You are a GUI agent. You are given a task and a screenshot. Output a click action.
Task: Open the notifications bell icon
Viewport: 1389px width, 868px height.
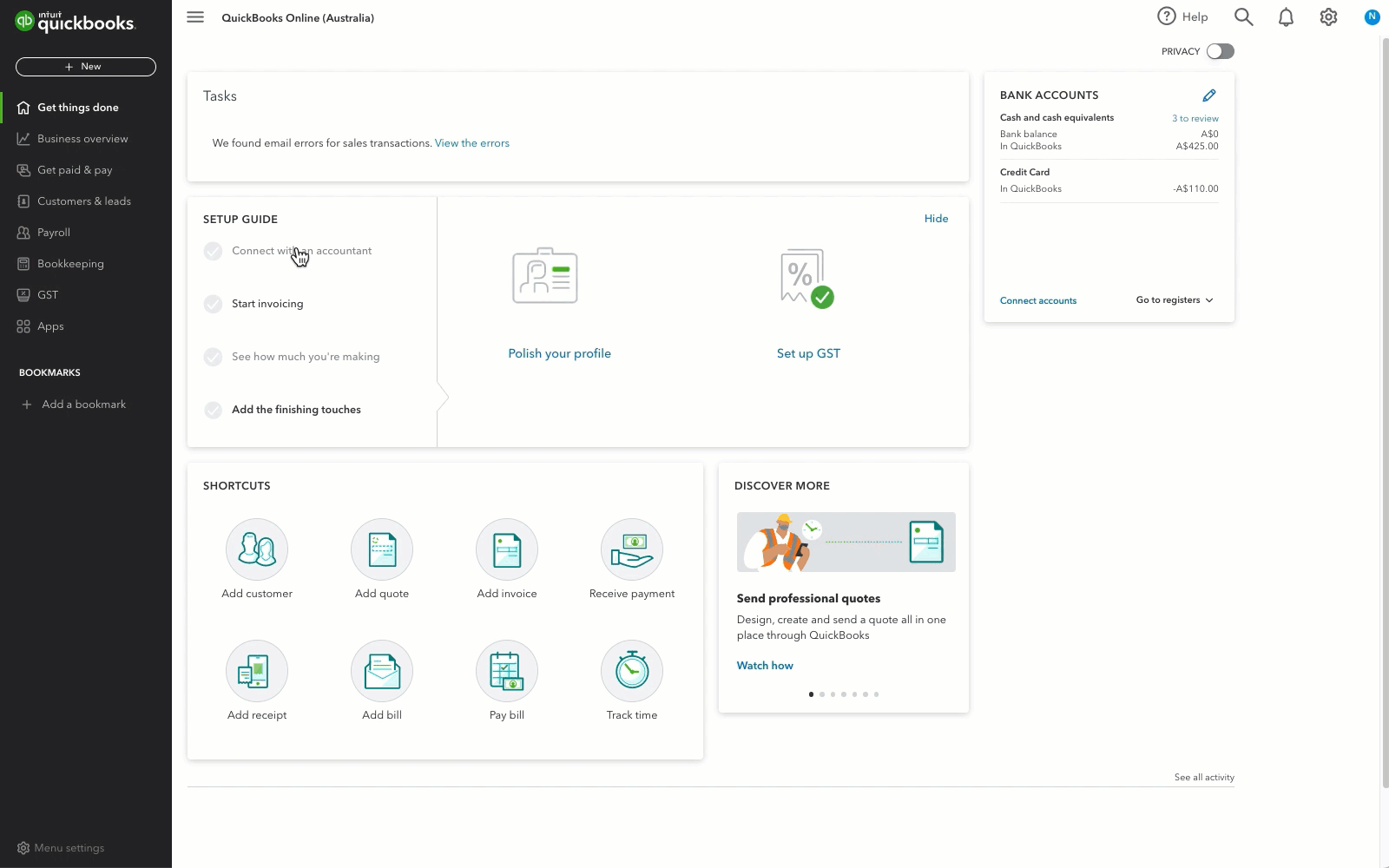(x=1287, y=16)
